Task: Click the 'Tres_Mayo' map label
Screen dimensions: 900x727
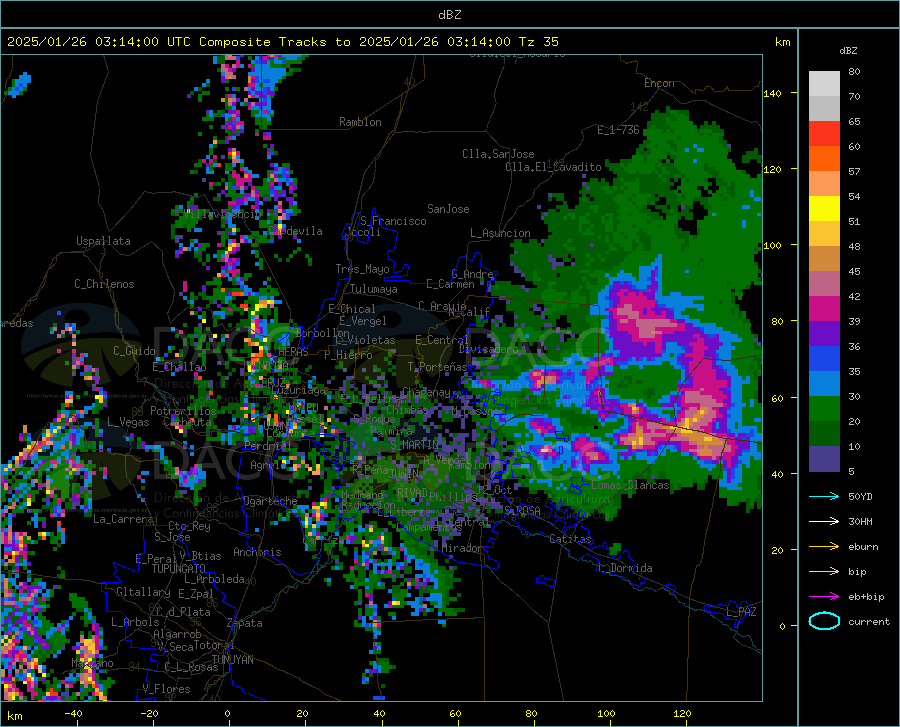Action: pos(362,269)
